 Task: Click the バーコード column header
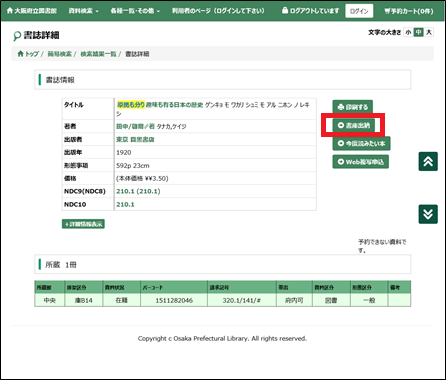(174, 287)
